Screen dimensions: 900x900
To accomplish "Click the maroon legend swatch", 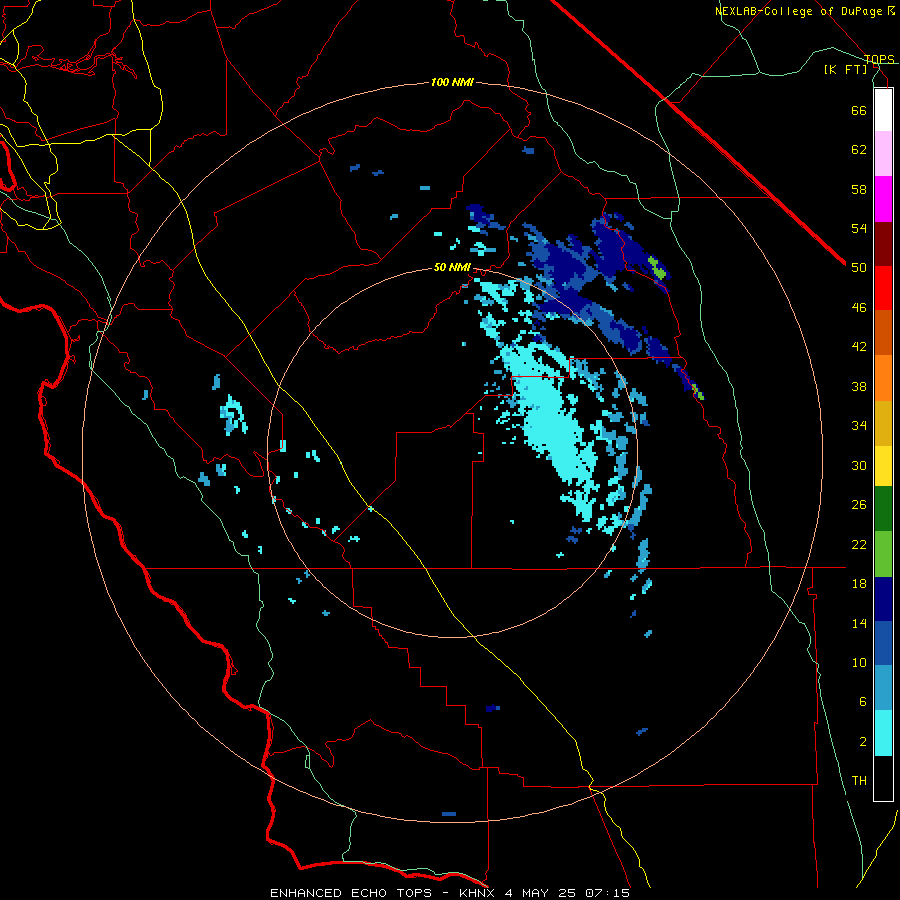I will tap(883, 244).
